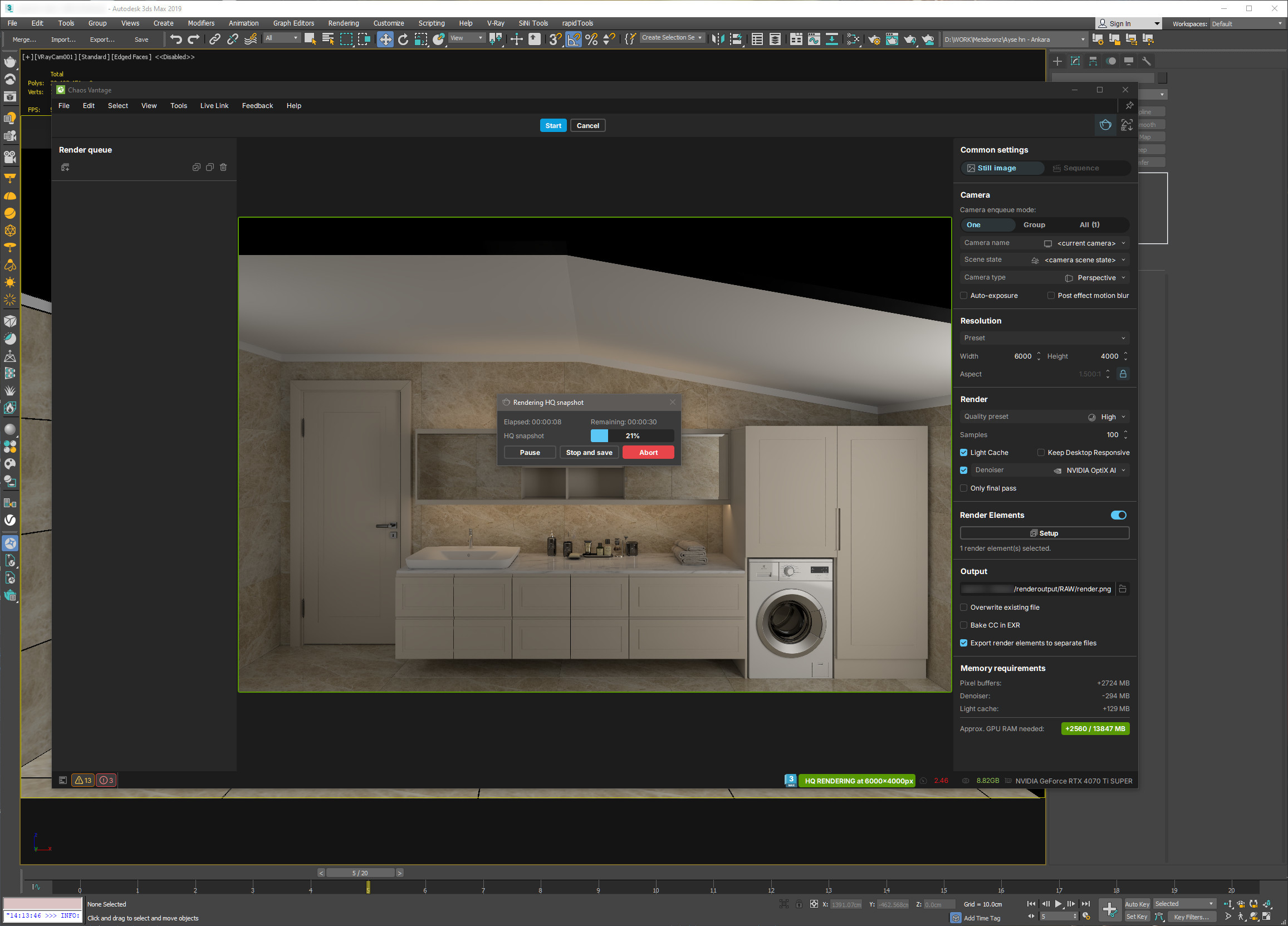Click the HQ snapshot progress bar

click(632, 435)
